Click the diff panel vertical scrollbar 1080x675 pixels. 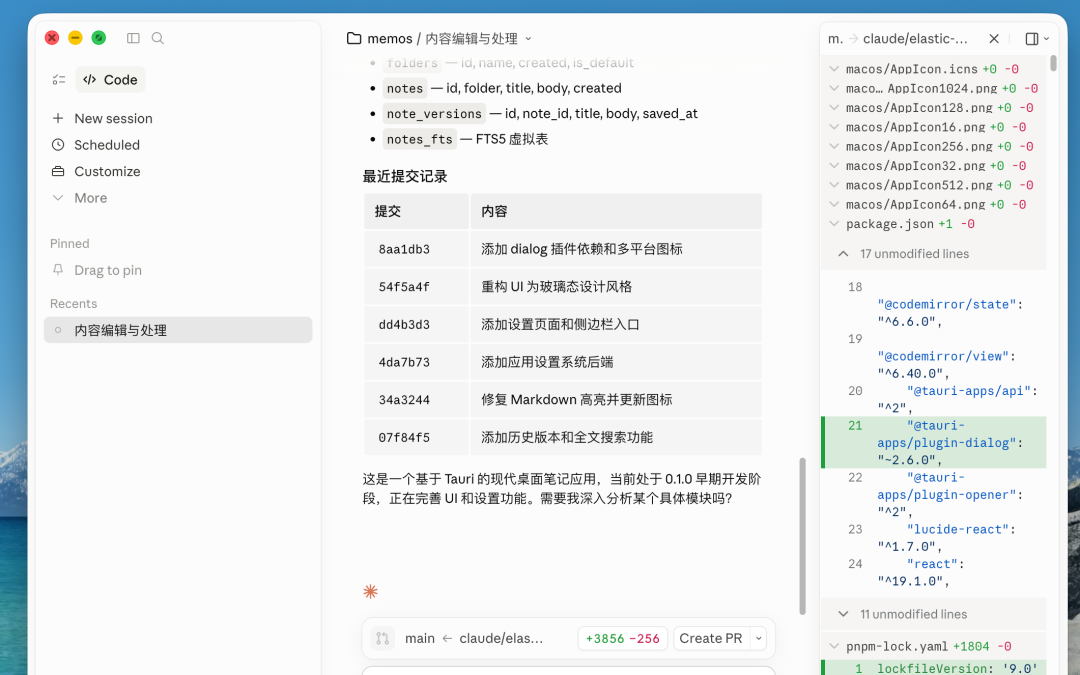[1053, 63]
